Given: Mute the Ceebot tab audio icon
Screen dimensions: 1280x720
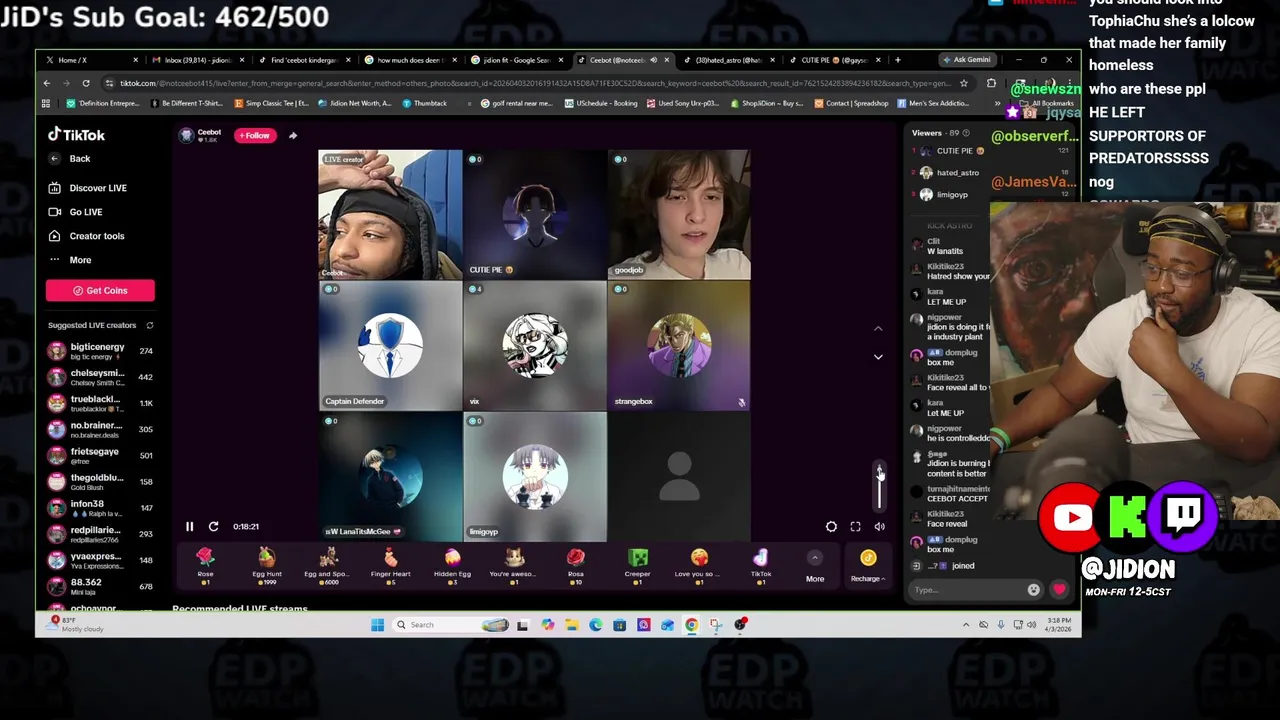Looking at the screenshot, I should (654, 60).
